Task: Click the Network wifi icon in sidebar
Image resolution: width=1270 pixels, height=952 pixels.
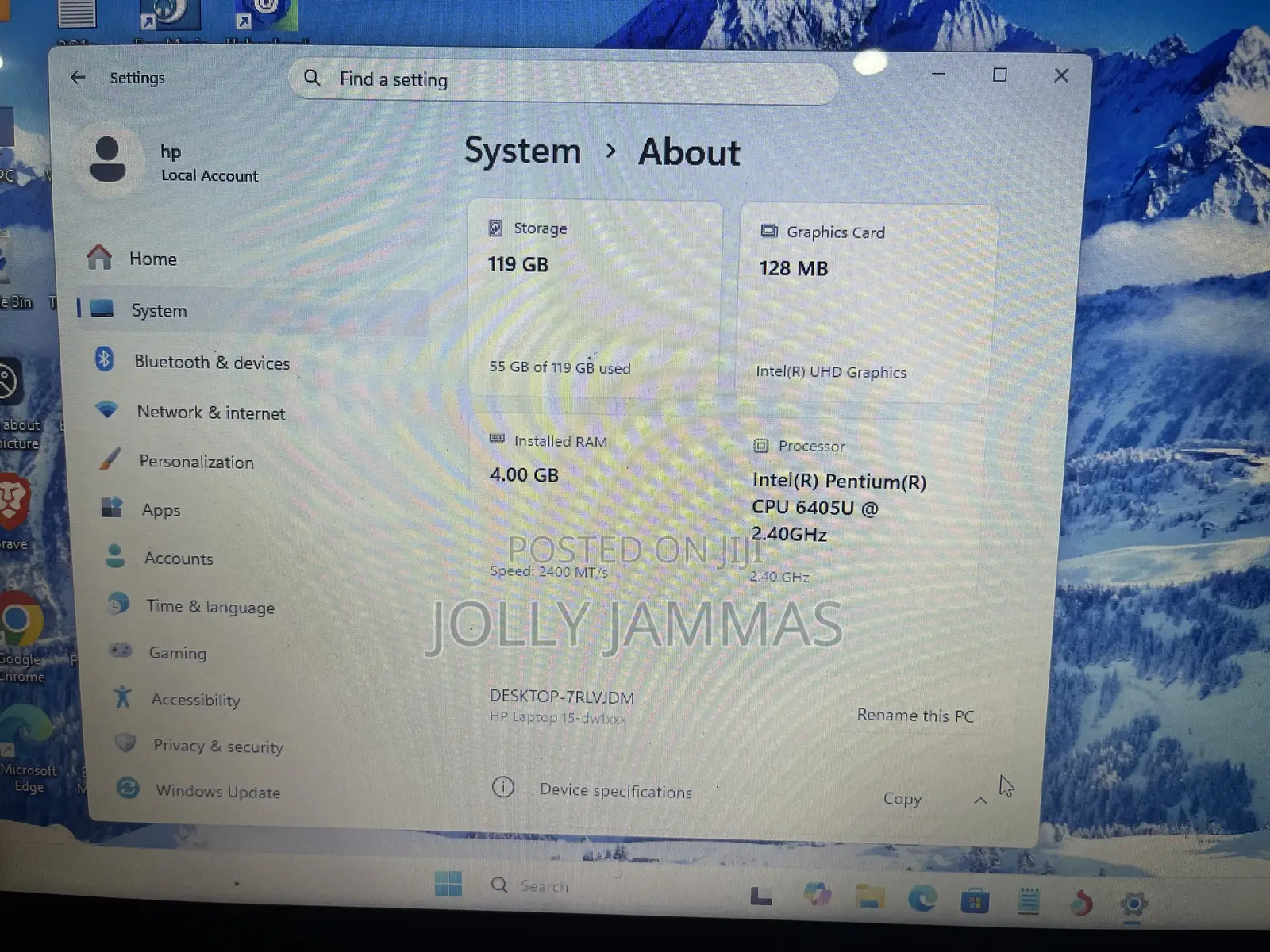Action: pos(106,409)
